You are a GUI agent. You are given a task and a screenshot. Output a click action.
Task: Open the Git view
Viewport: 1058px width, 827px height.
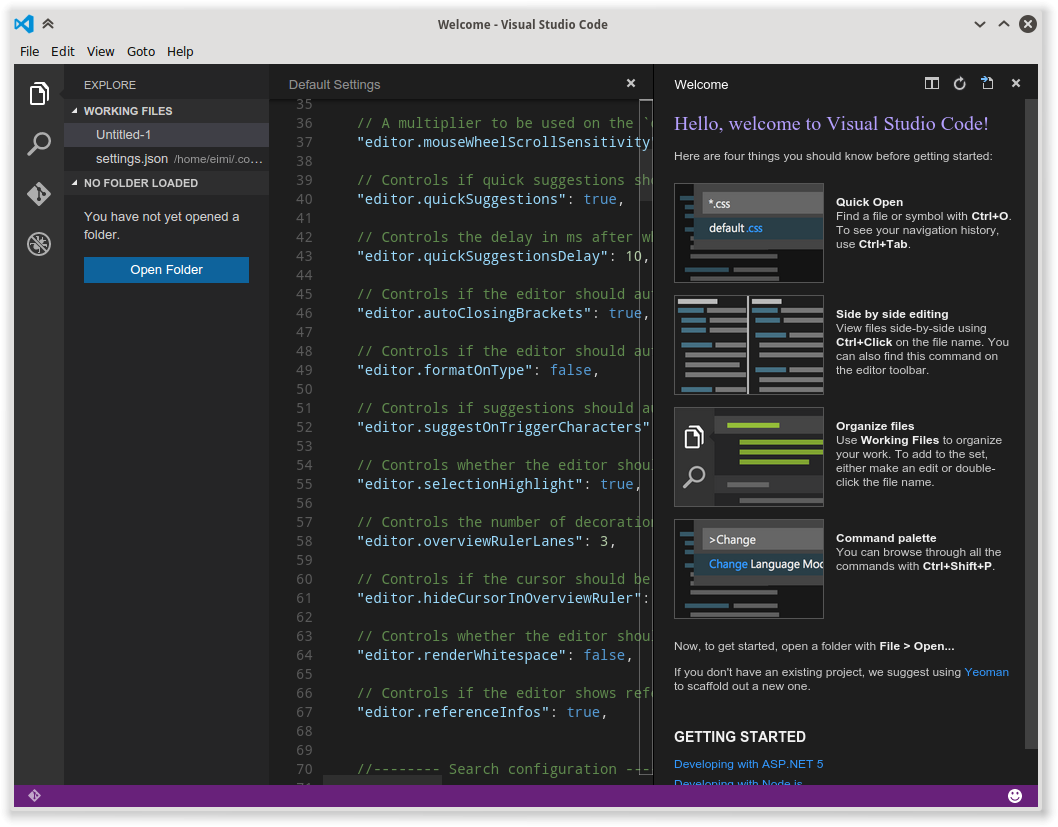click(38, 194)
